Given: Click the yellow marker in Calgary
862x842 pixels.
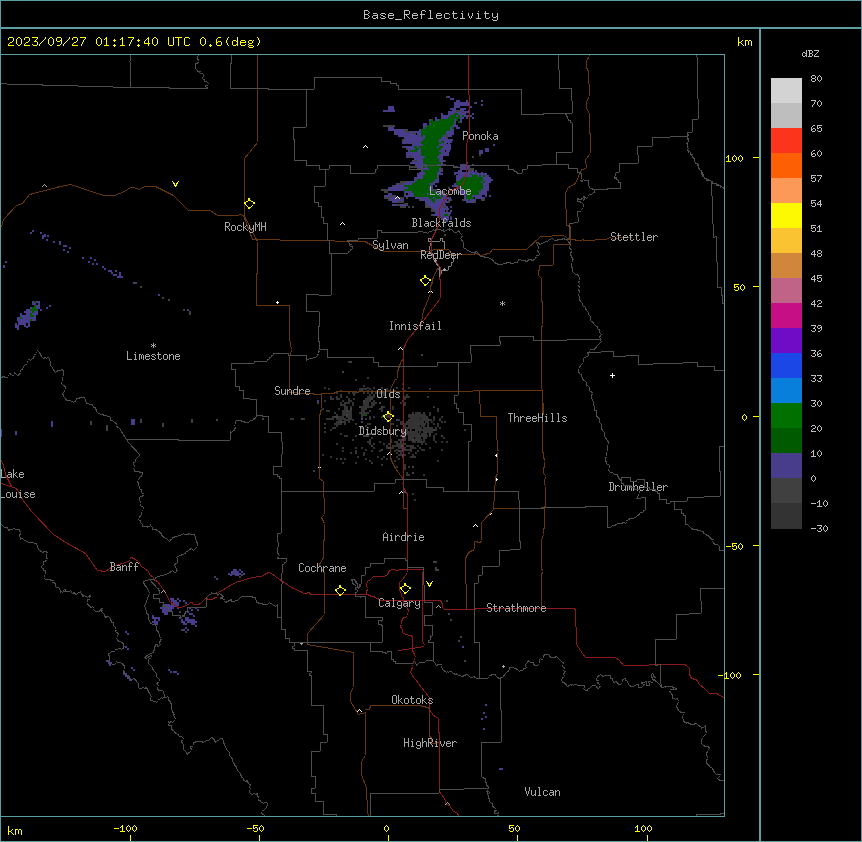Looking at the screenshot, I should click(x=405, y=589).
